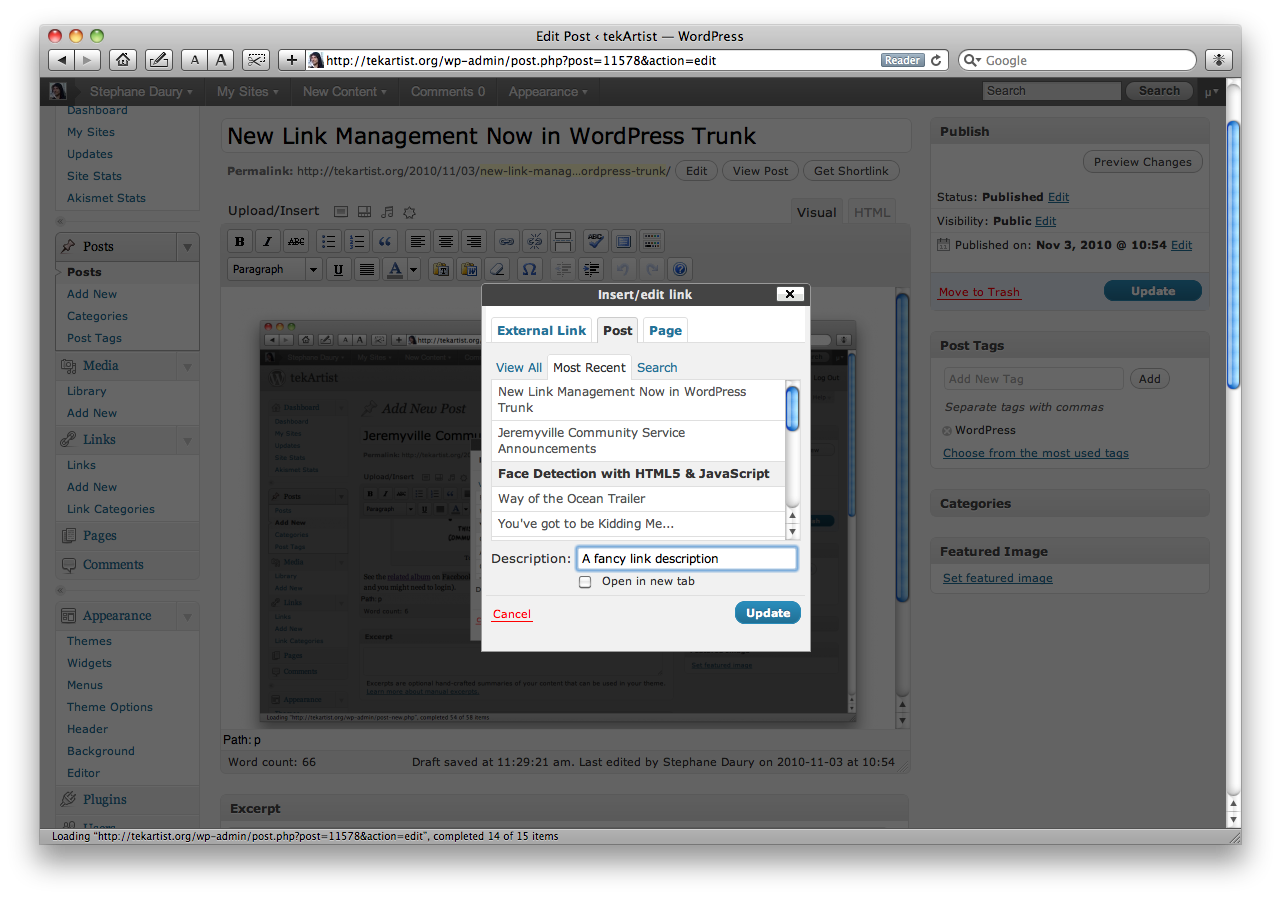This screenshot has width=1281, height=899.
Task: Open the editor help question mark icon
Action: (x=680, y=269)
